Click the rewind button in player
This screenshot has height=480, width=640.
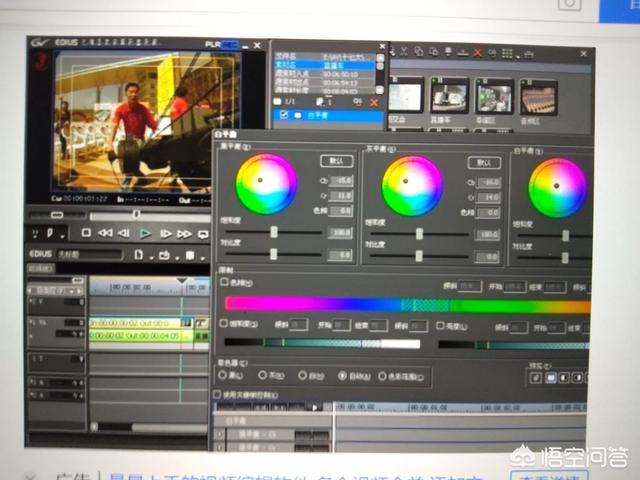[x=105, y=233]
